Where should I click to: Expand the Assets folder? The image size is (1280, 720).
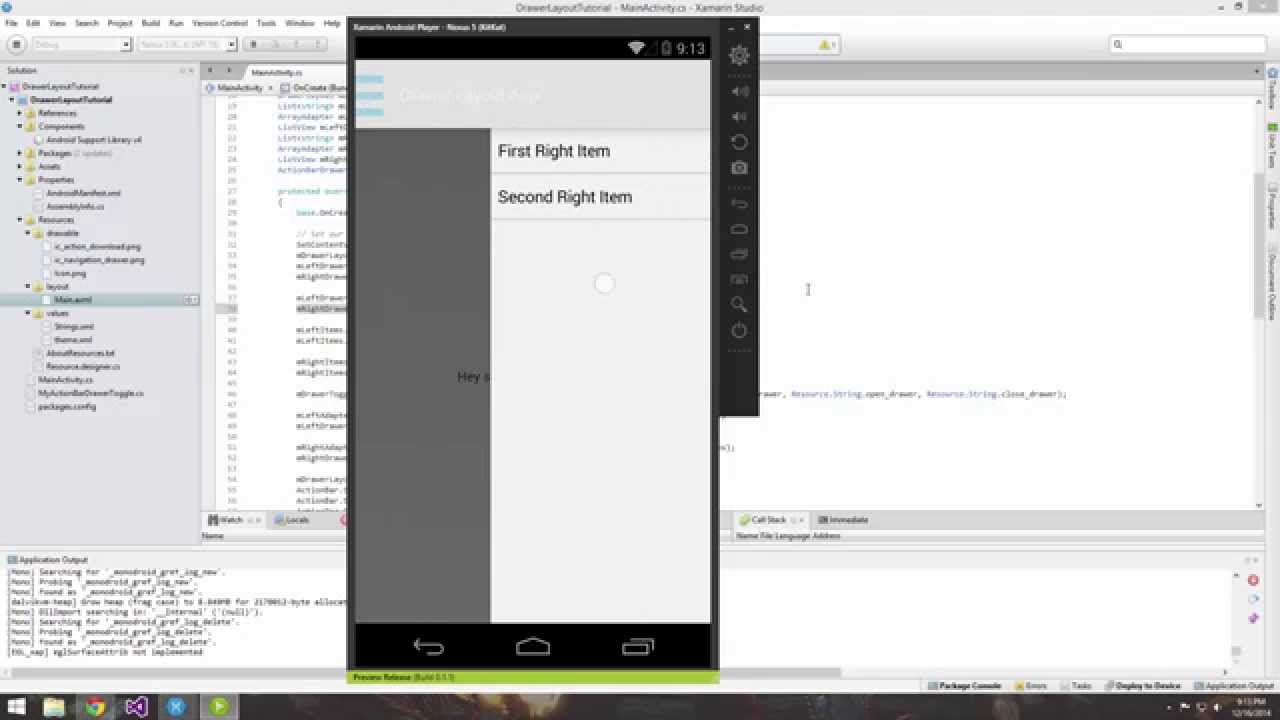coord(19,167)
